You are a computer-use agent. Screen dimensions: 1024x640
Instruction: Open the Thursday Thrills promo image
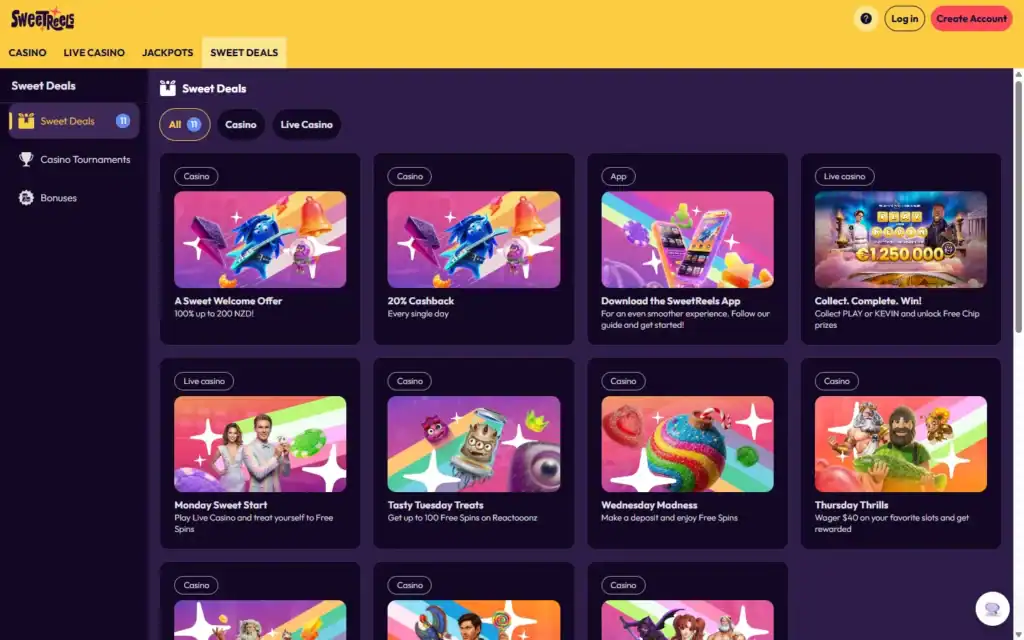coord(901,444)
